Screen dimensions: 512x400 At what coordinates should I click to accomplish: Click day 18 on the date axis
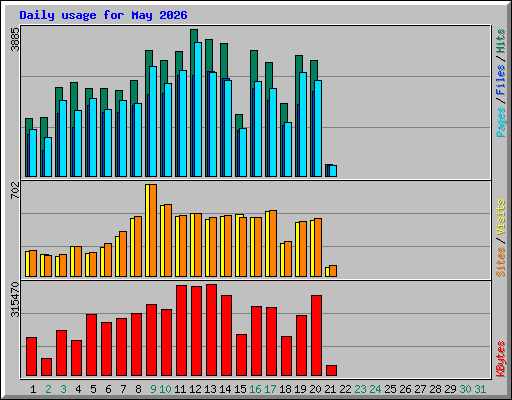coord(285,389)
